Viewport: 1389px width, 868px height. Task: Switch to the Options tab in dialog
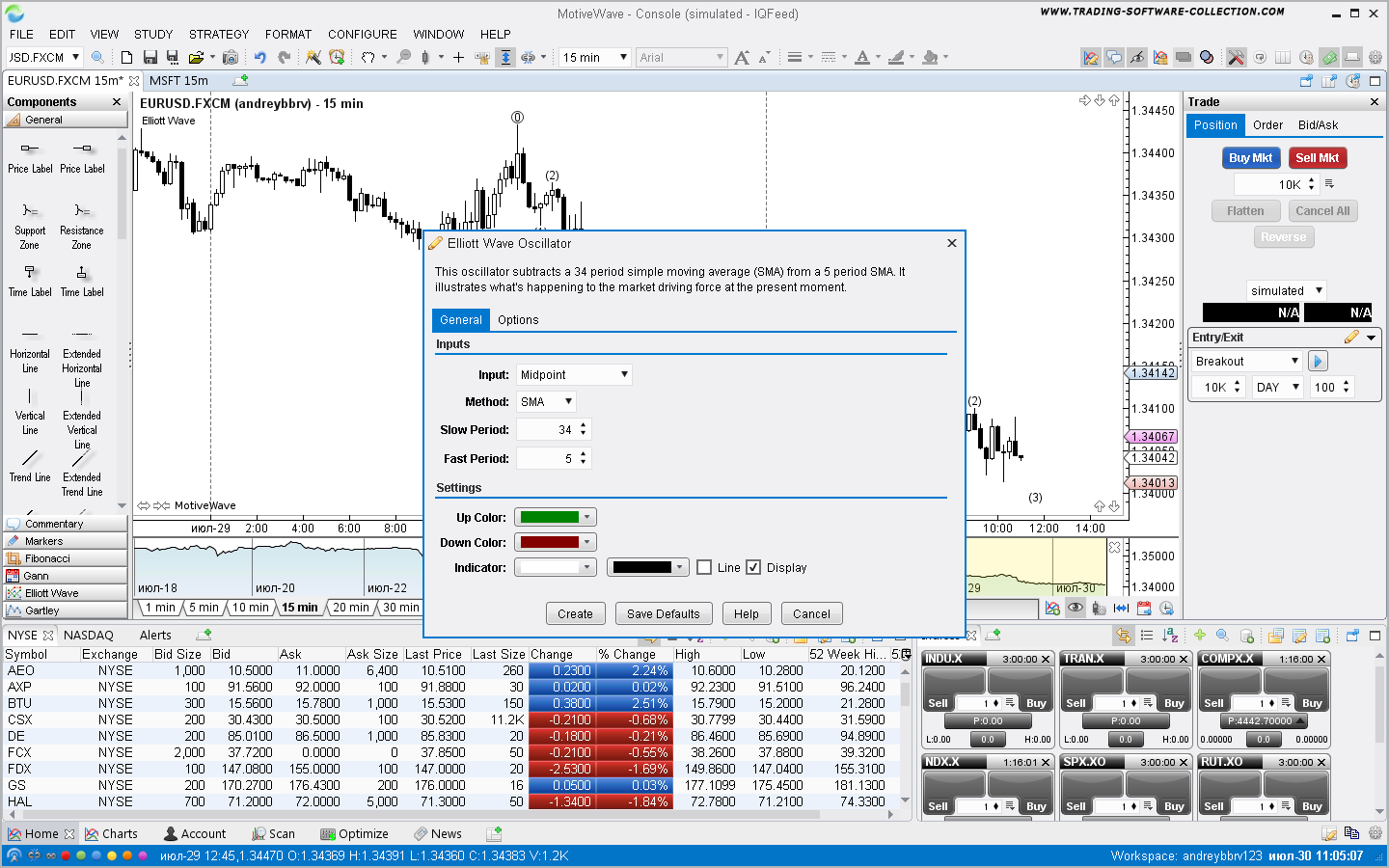[x=518, y=320]
